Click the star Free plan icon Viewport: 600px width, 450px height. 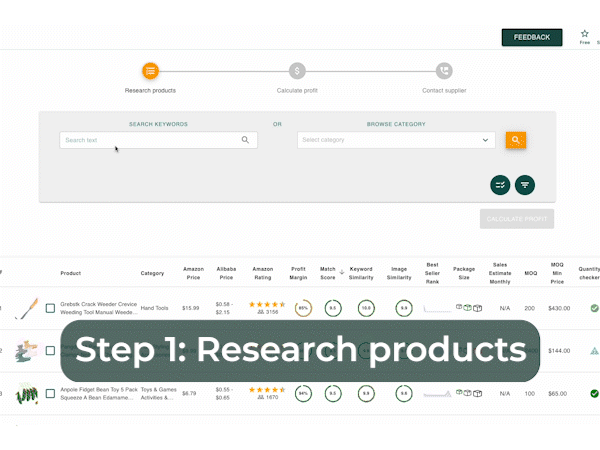[x=584, y=34]
